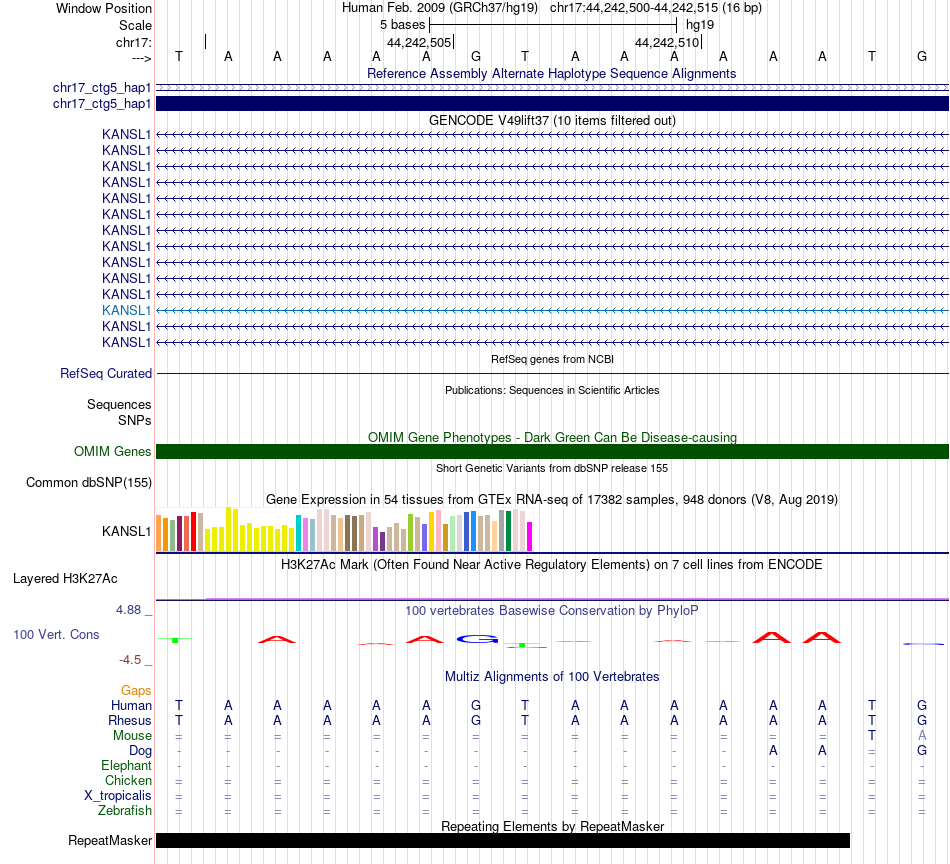Click the dark blue chr17_ctg5_hap1 alignment bar
Viewport: 950px width, 864px height.
tap(552, 104)
